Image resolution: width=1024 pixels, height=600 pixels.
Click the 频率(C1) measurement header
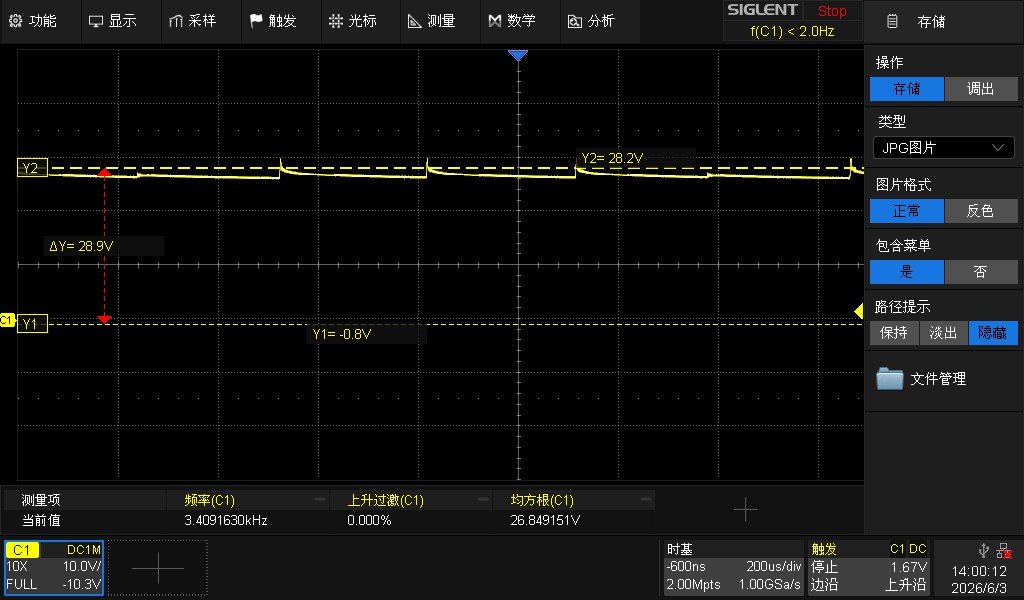pyautogui.click(x=210, y=500)
